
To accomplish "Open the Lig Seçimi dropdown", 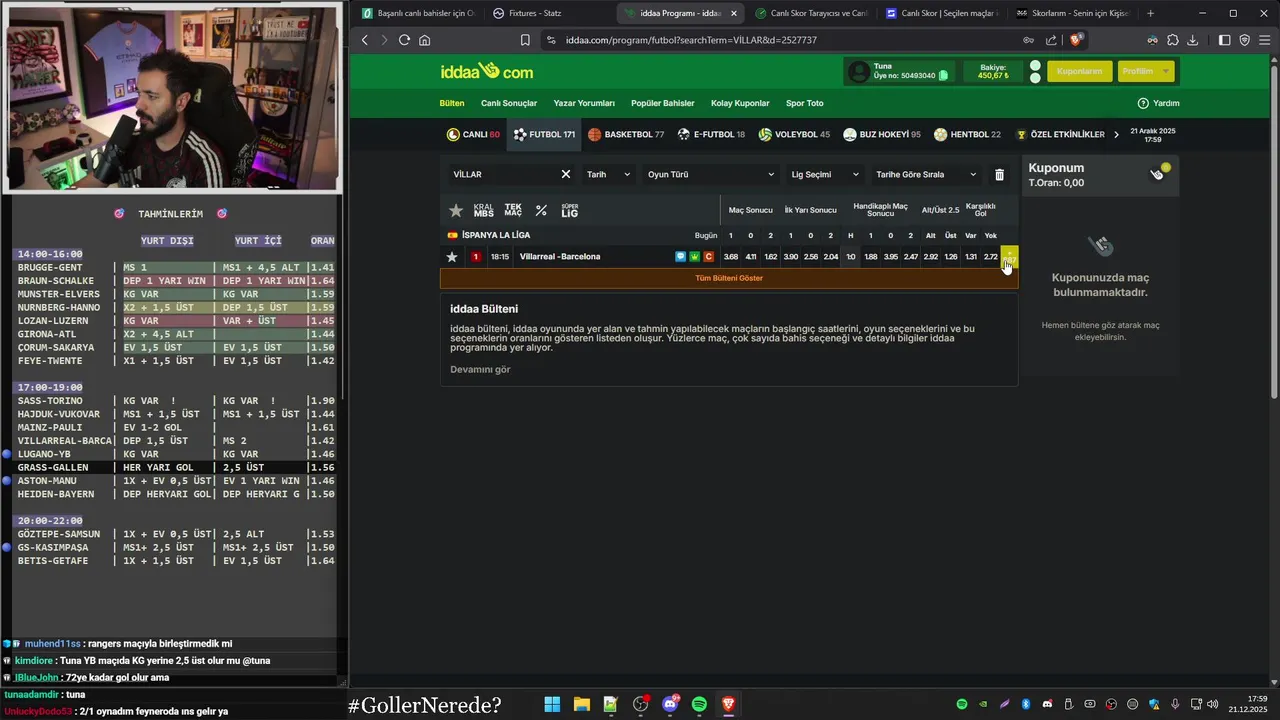I will point(825,174).
